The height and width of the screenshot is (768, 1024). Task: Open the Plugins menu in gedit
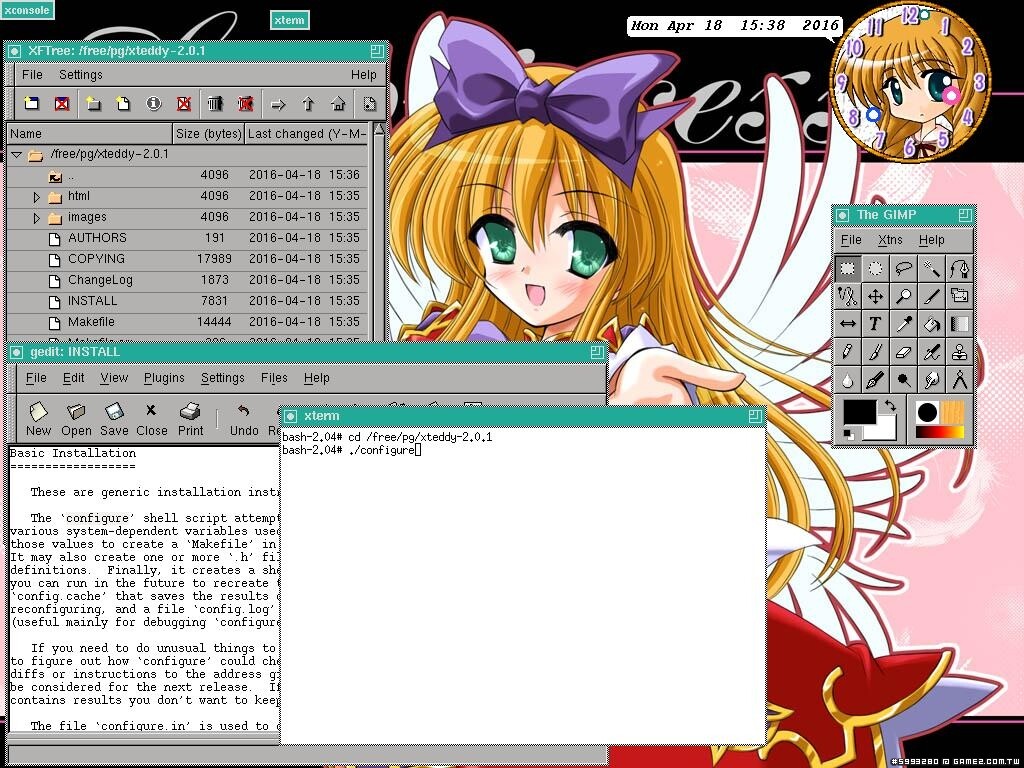pos(164,378)
